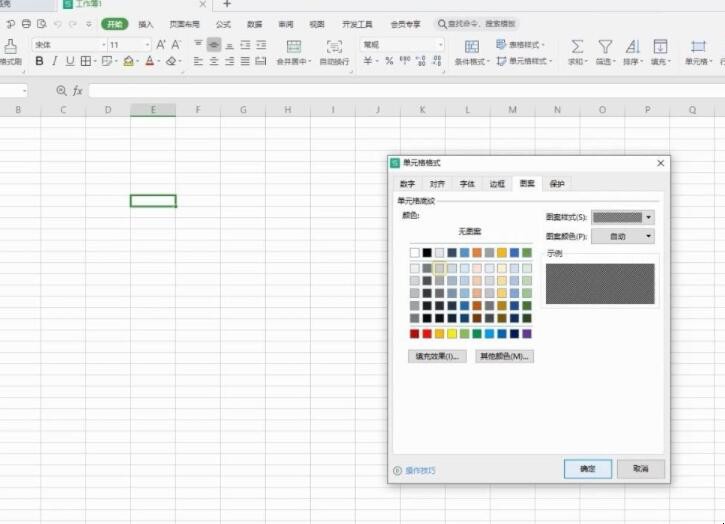Switch to the Border (边框) dialog tab
The height and width of the screenshot is (524, 725).
click(x=497, y=184)
